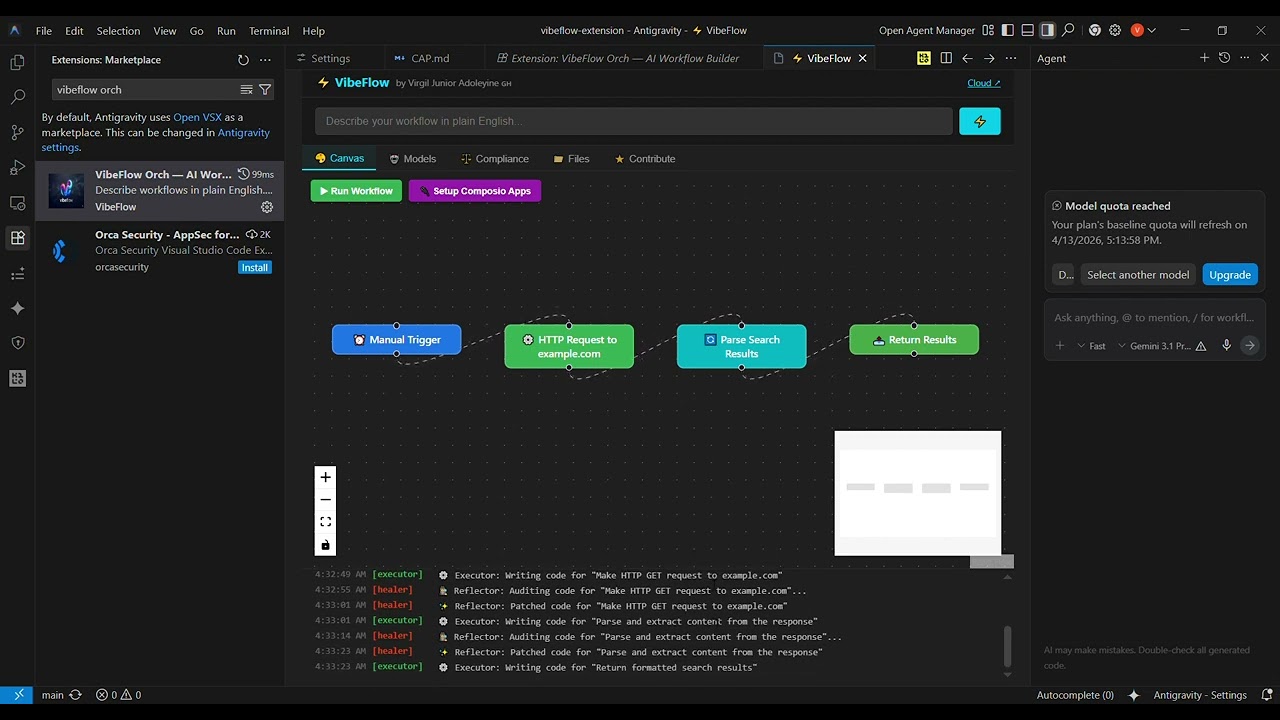Open the settings gear in the title bar
This screenshot has width=1280, height=720.
point(1115,30)
